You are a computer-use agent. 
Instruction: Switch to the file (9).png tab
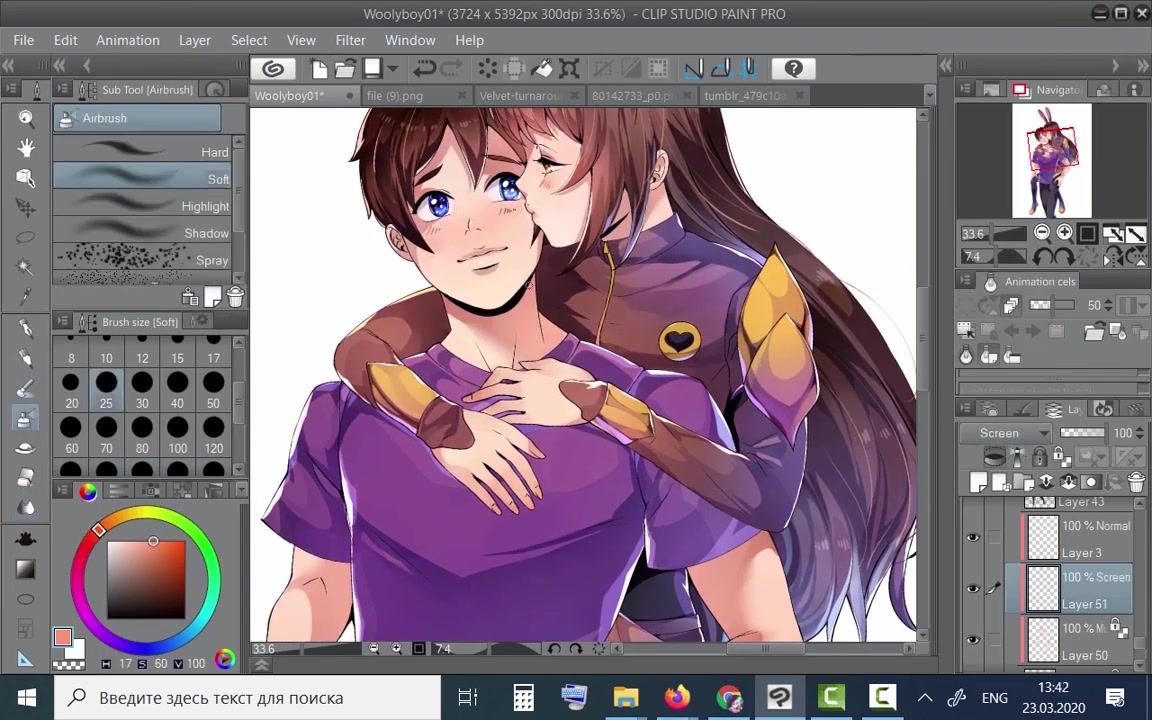(x=394, y=95)
